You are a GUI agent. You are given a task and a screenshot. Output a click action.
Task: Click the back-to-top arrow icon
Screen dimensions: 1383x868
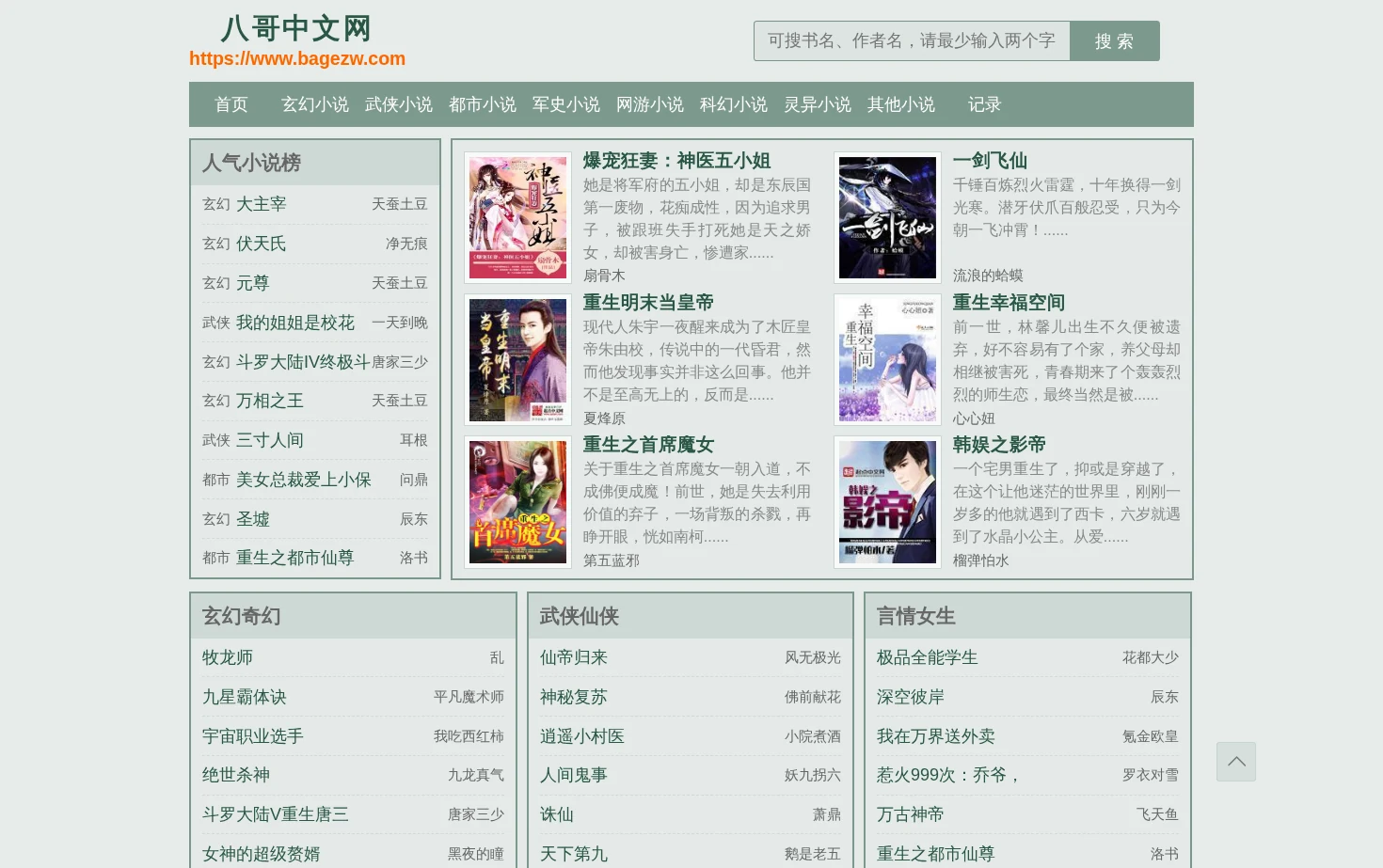1235,762
